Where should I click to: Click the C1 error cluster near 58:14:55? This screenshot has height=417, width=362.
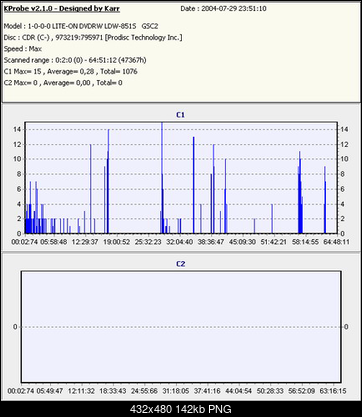(x=300, y=192)
